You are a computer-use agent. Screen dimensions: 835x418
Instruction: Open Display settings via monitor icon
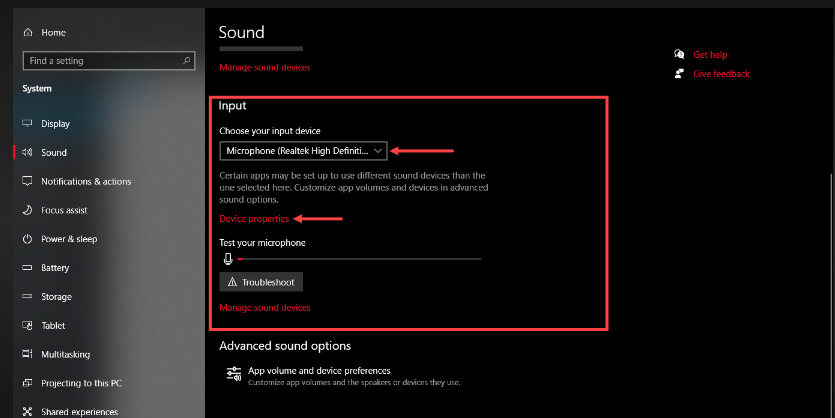27,124
